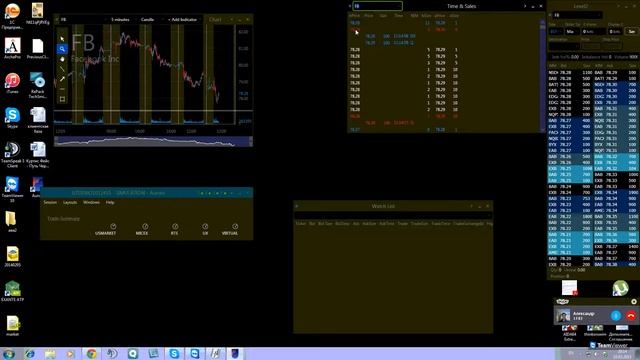Screen dimensions: 640x360
Task: Click the UK connection status icon
Action: [x=205, y=226]
